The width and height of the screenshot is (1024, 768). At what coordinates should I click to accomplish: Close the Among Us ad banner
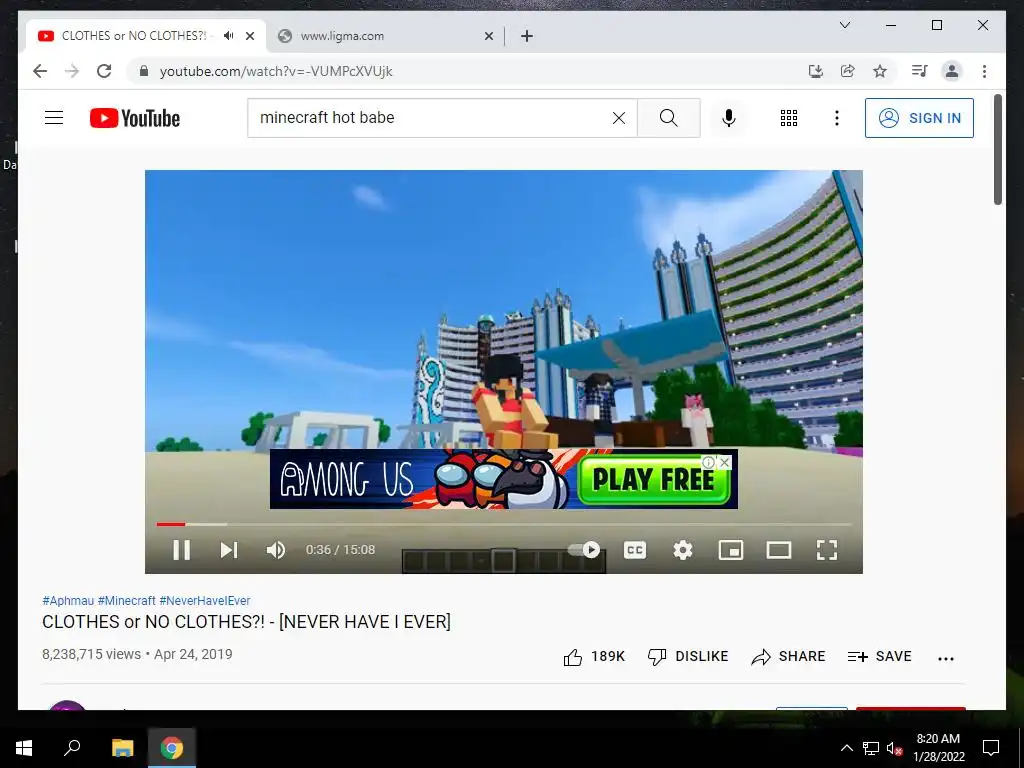click(x=724, y=462)
